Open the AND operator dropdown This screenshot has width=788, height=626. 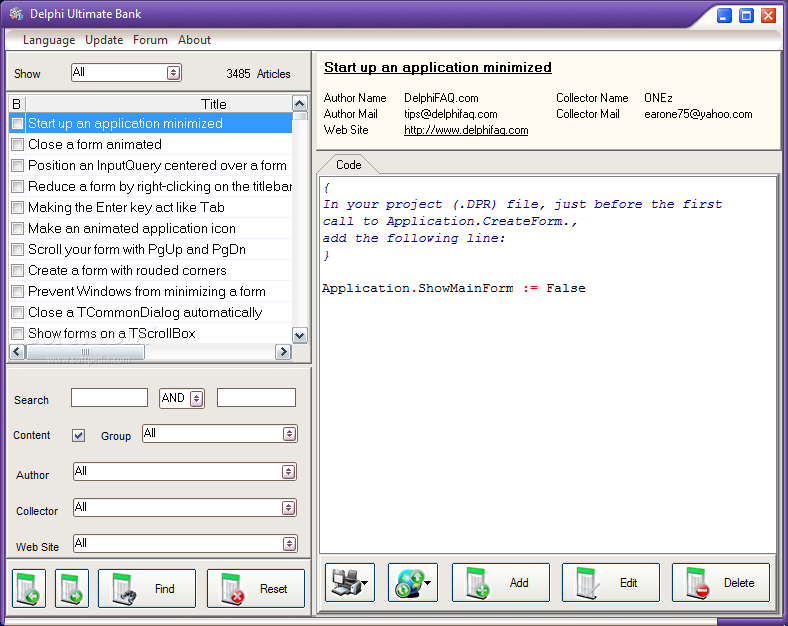[196, 398]
